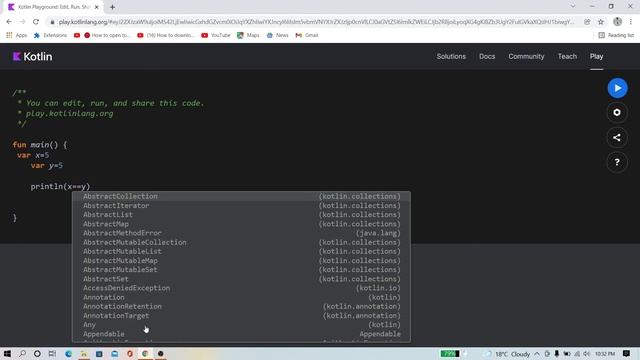The image size is (640, 360).
Task: Reload the page
Action: pos(36,22)
